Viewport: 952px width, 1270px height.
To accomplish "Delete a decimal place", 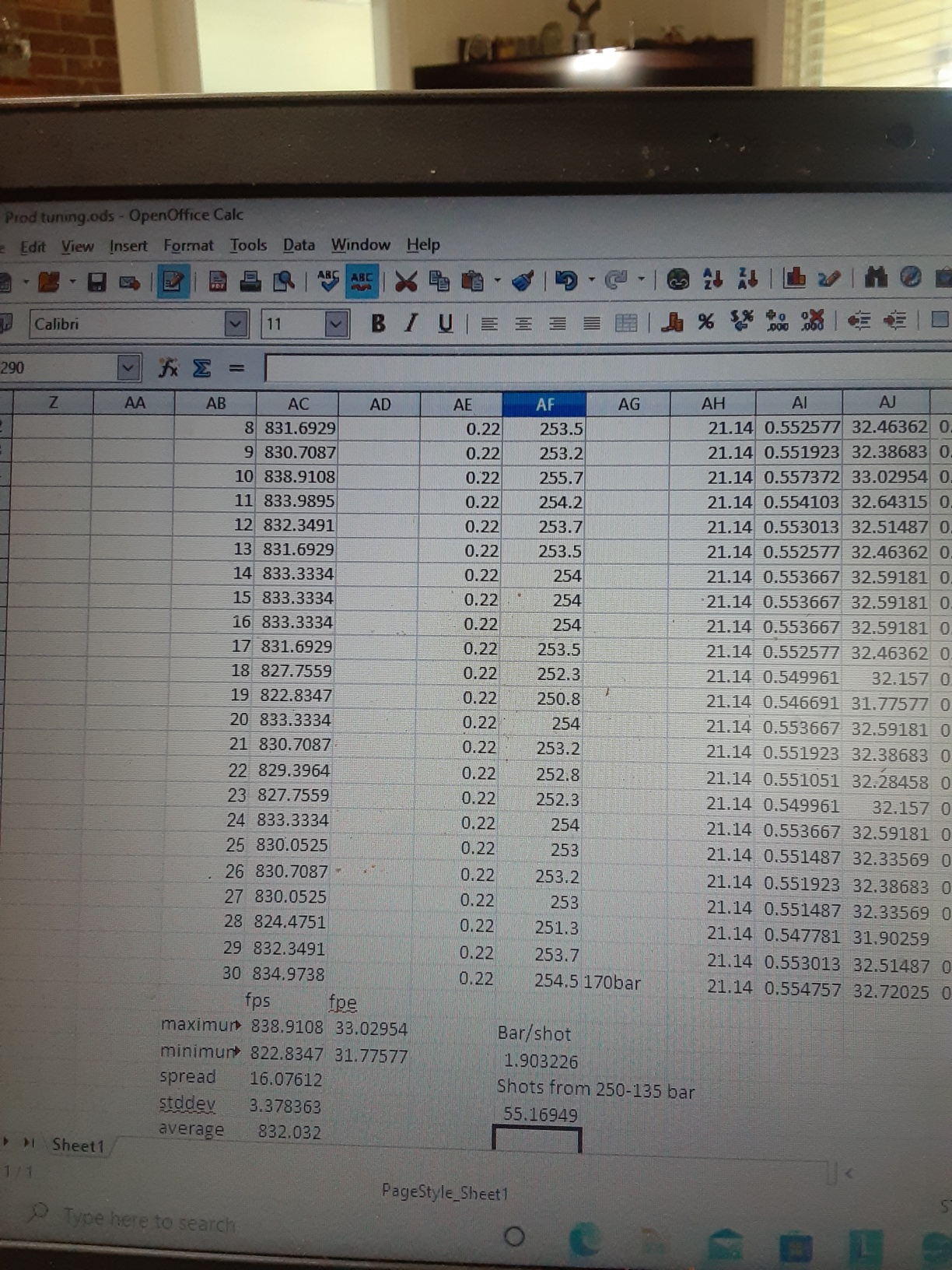I will (x=812, y=321).
